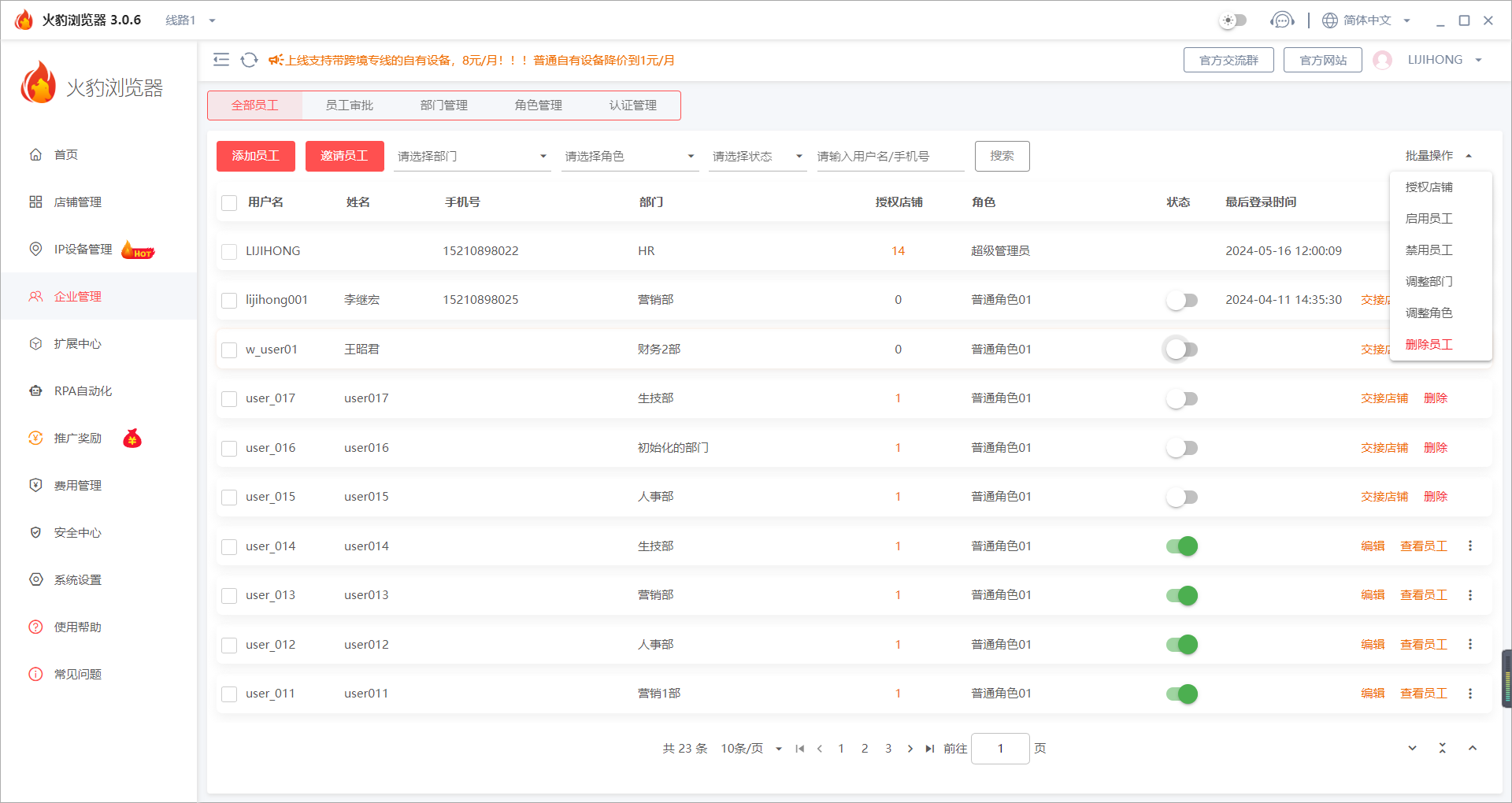Open the 线路1 line selector

[x=191, y=20]
